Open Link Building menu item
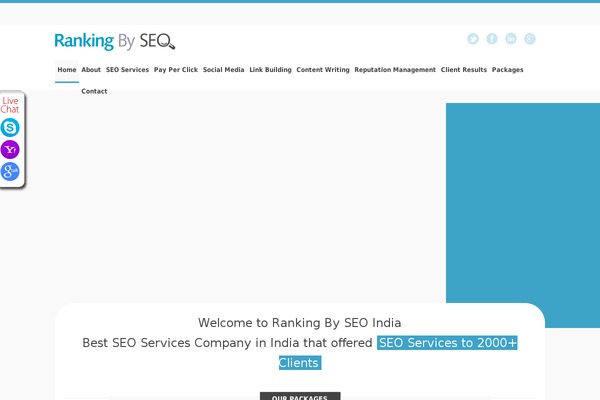 pyautogui.click(x=271, y=70)
